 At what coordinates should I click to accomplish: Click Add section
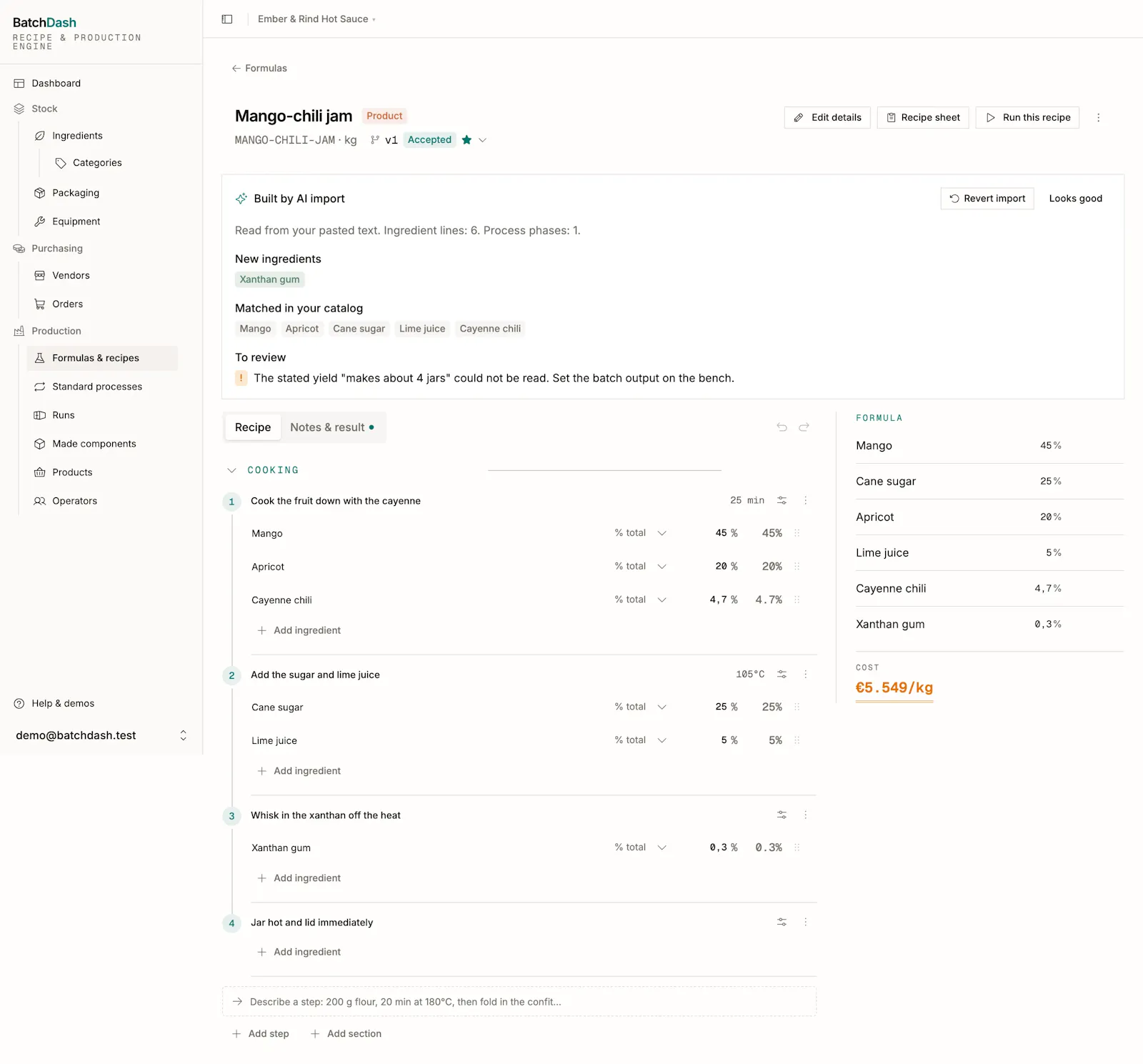tap(346, 1034)
